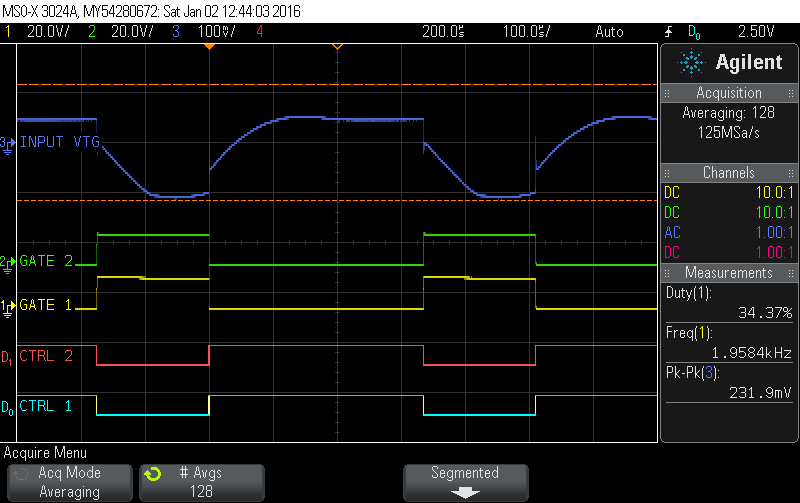Click the 34.37% duty value
This screenshot has height=503, width=800.
[x=765, y=313]
